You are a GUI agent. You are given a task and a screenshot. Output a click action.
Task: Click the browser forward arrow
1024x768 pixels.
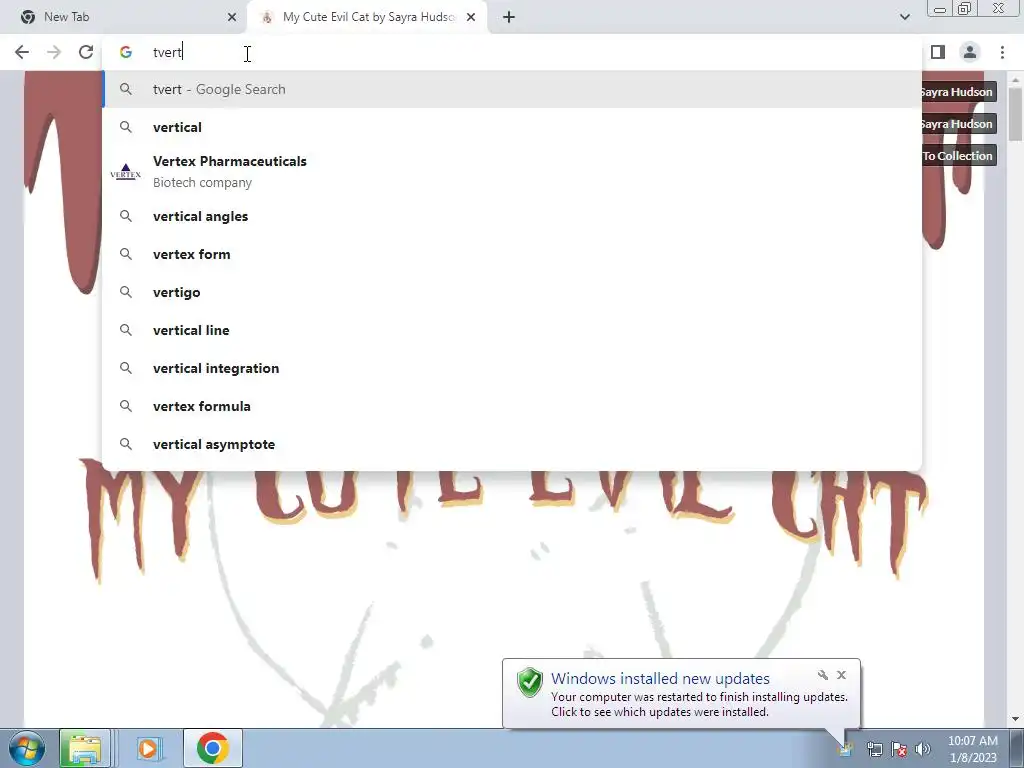pos(54,52)
